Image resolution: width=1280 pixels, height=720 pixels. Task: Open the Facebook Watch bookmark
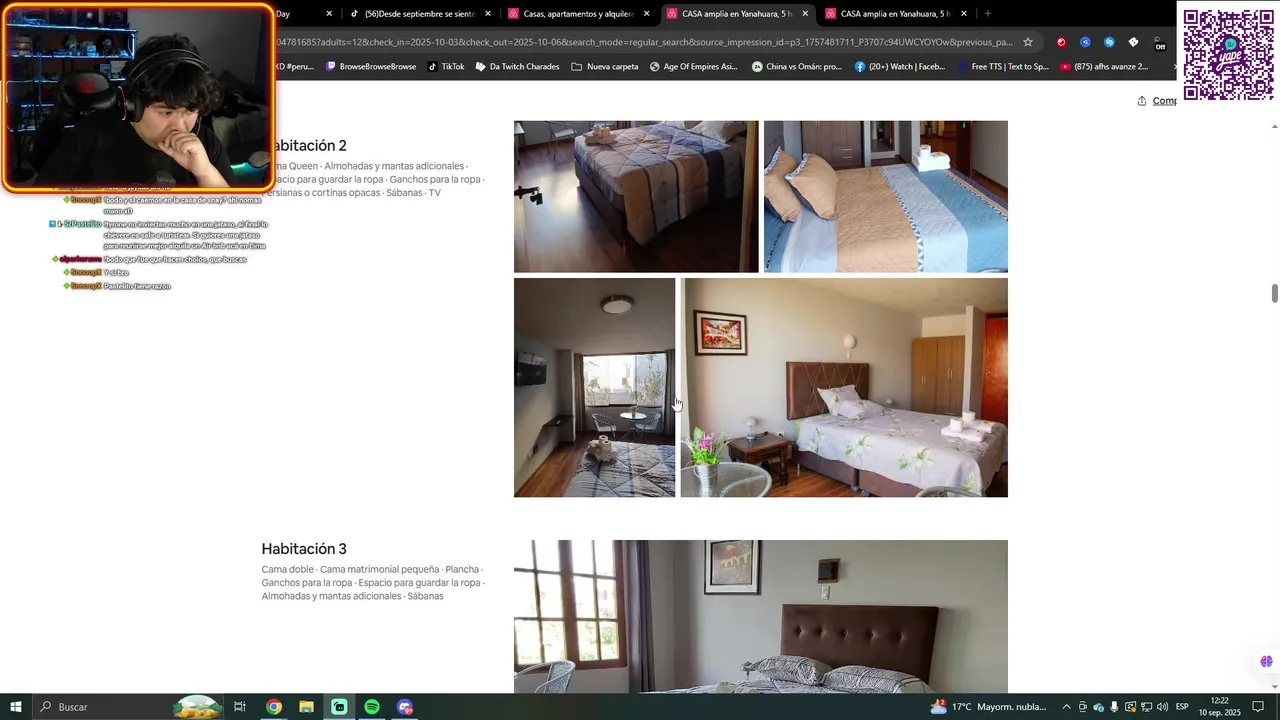899,67
